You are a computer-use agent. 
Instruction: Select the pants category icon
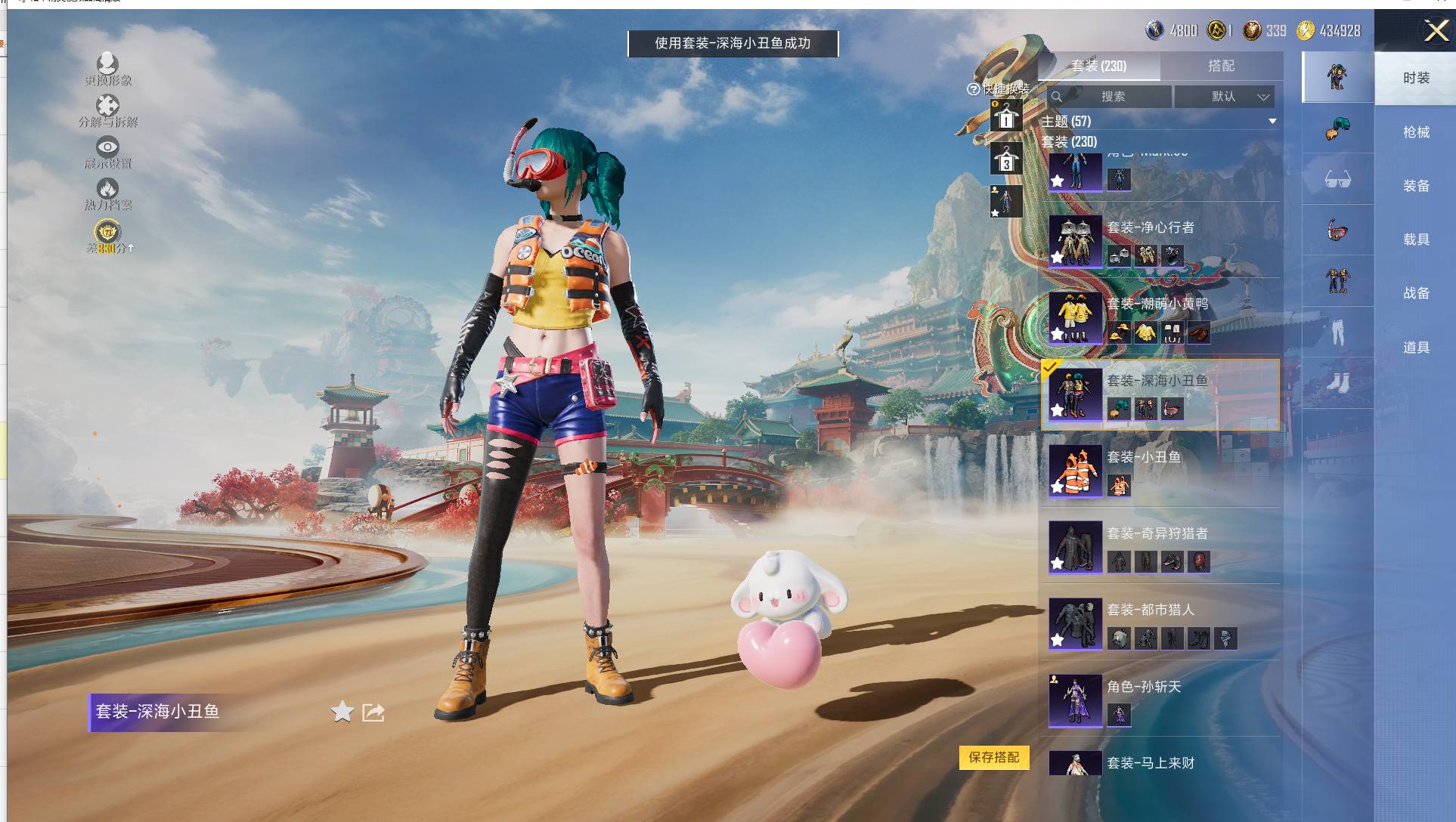(1337, 332)
